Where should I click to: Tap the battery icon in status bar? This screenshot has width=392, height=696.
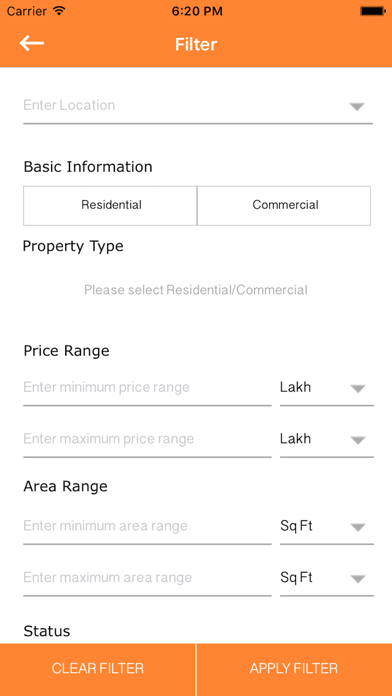(373, 12)
